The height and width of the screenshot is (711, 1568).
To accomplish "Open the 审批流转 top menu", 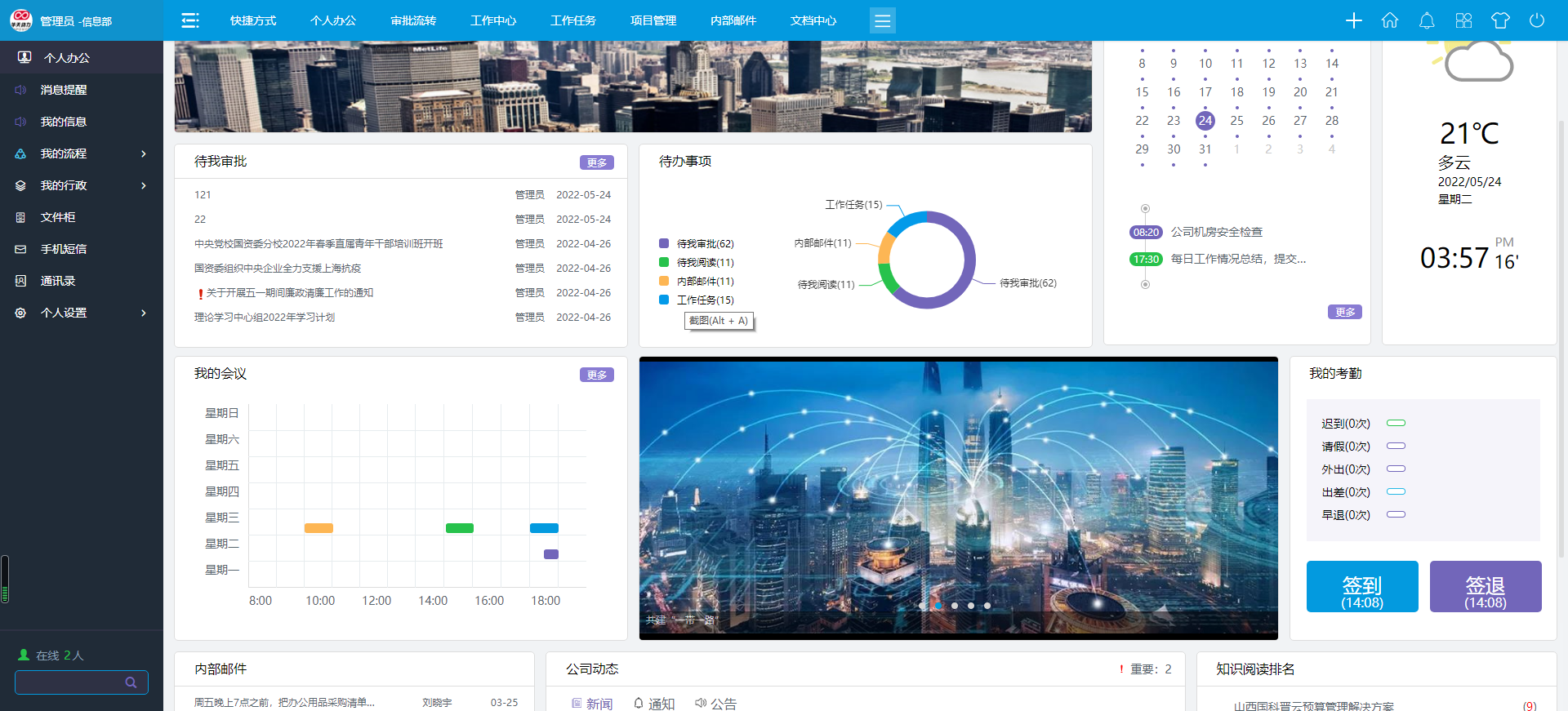I will pyautogui.click(x=413, y=20).
